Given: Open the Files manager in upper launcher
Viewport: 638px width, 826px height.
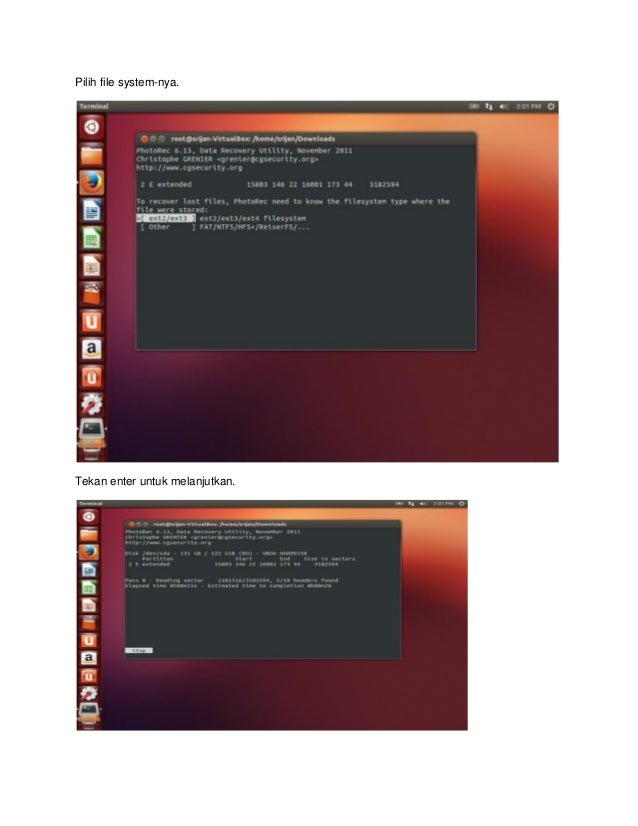Looking at the screenshot, I should [92, 155].
